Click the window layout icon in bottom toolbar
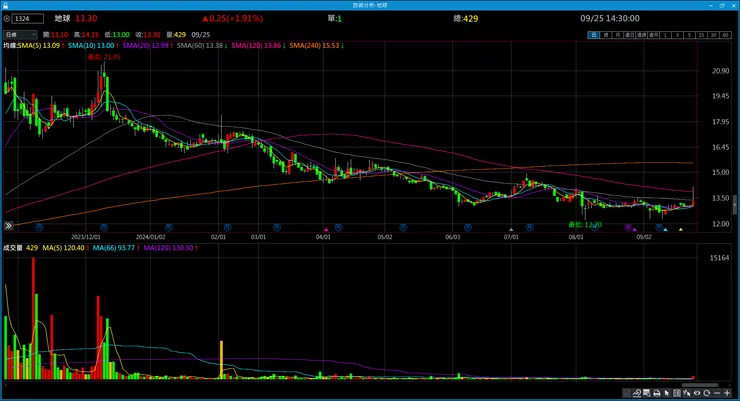740x401 pixels. (x=647, y=393)
